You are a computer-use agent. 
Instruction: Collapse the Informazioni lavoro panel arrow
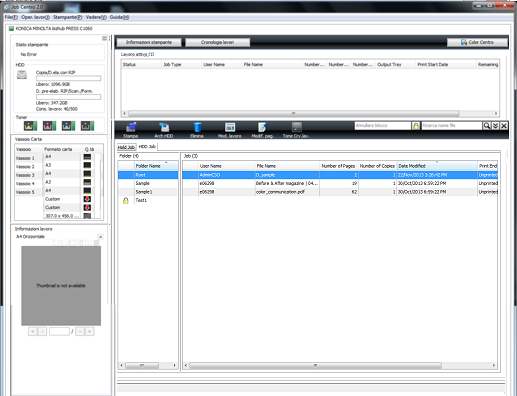point(100,237)
